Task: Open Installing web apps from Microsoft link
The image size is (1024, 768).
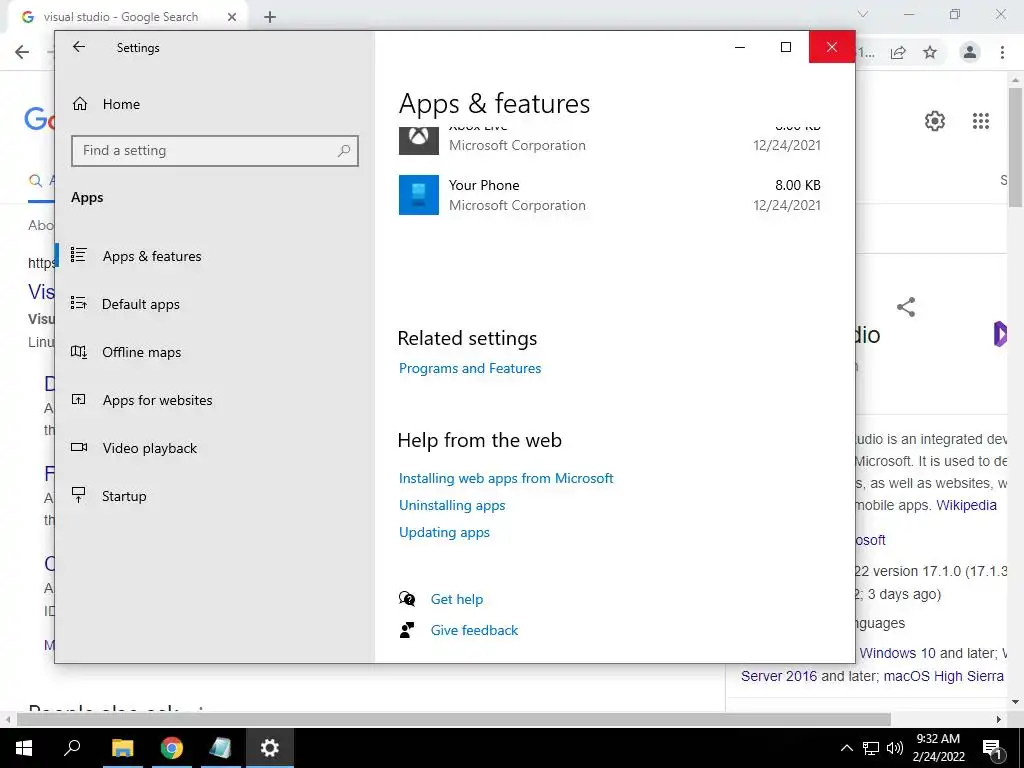Action: [x=506, y=478]
